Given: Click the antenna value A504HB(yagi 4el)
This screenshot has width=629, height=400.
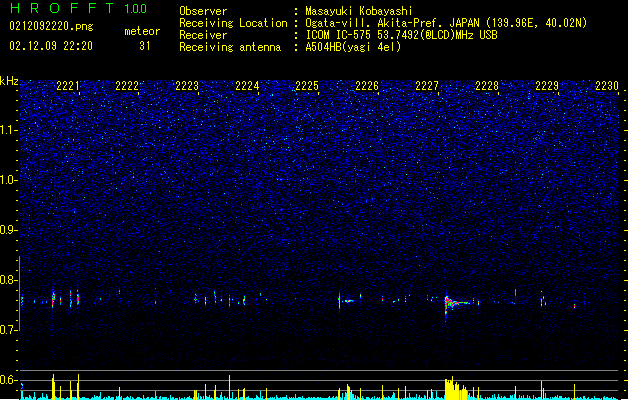Looking at the screenshot, I should [353, 47].
